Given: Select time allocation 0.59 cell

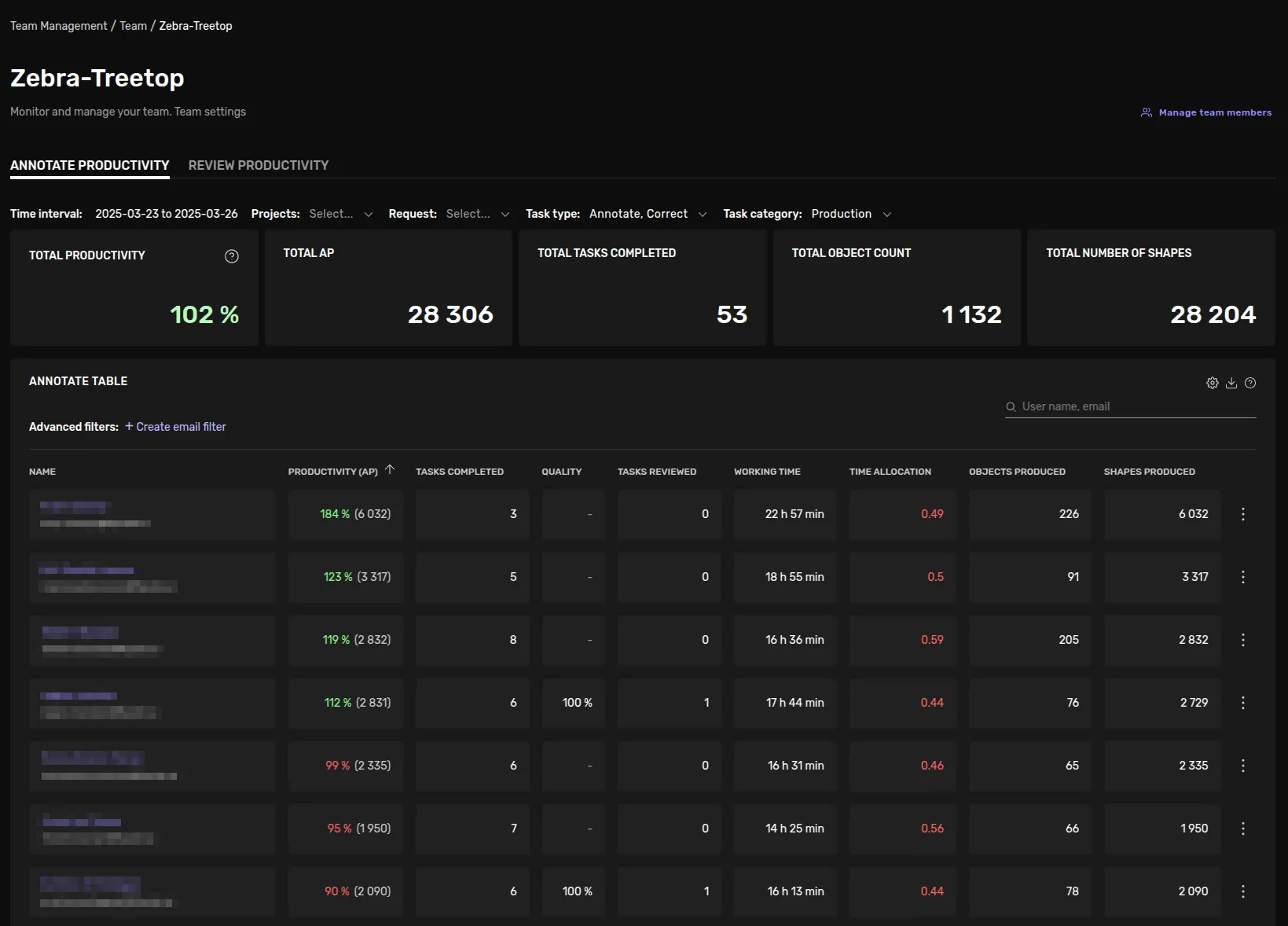Looking at the screenshot, I should (903, 640).
